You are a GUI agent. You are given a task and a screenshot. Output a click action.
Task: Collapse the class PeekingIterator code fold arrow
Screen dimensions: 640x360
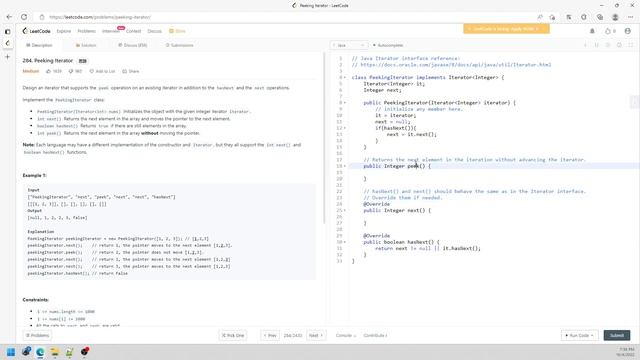[x=344, y=78]
